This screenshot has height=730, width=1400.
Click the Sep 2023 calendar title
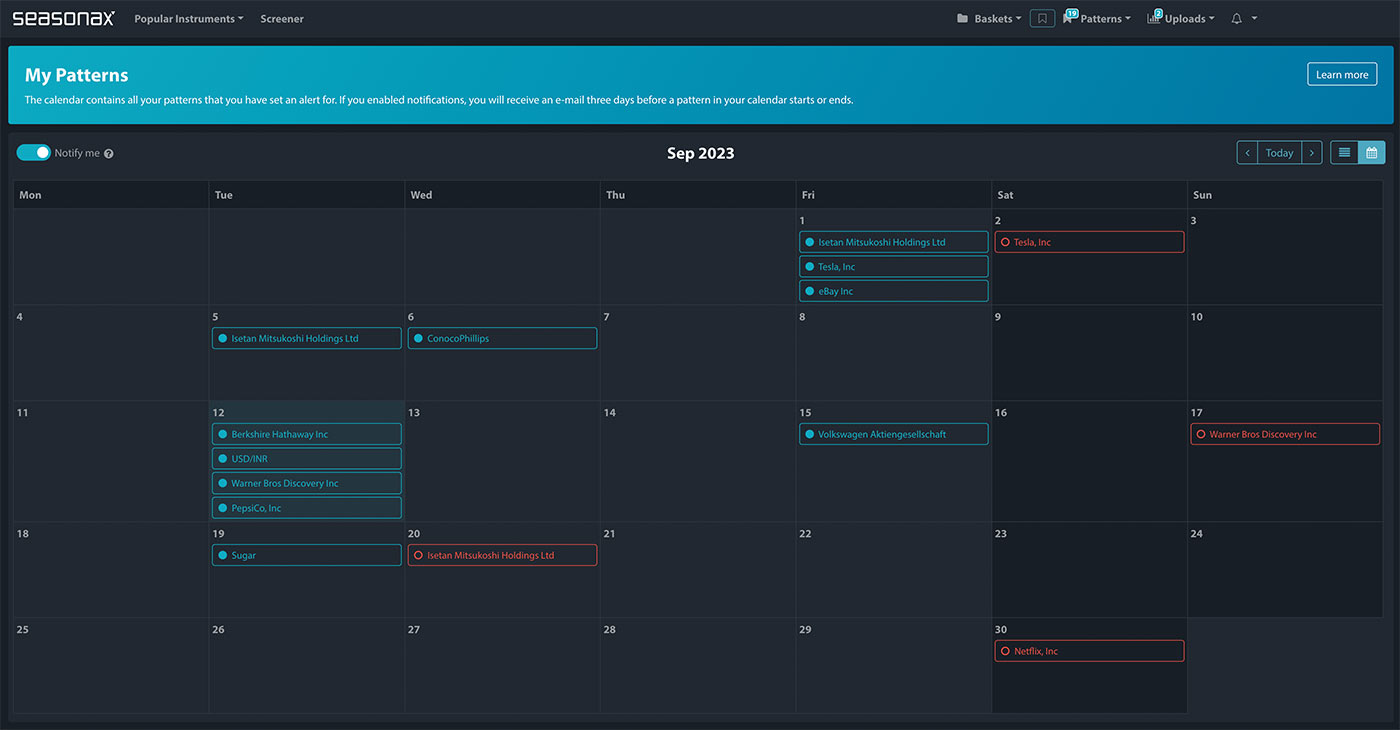(700, 153)
